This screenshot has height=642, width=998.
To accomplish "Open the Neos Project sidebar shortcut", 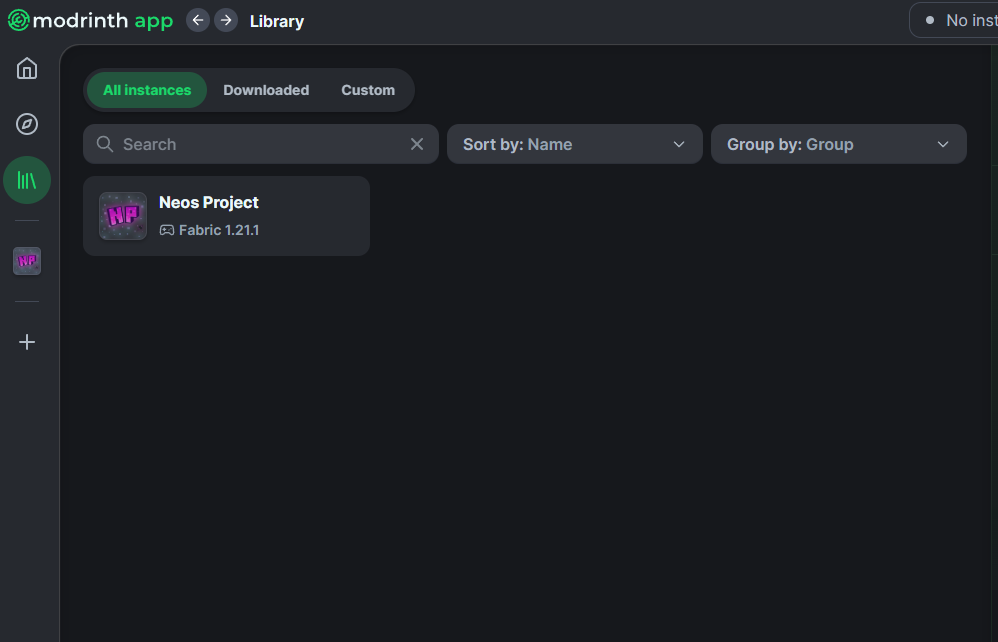I will pyautogui.click(x=27, y=261).
